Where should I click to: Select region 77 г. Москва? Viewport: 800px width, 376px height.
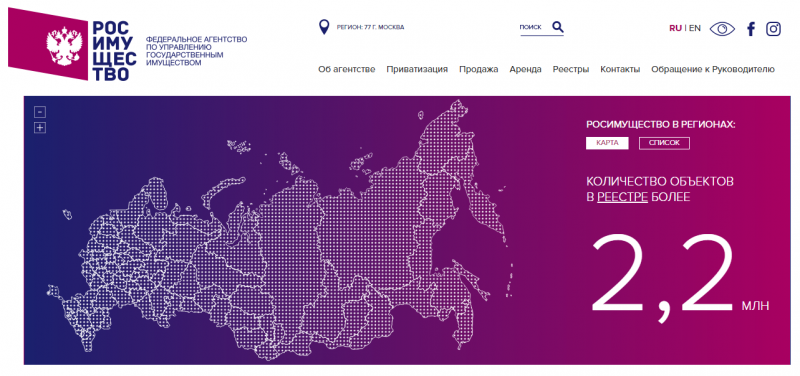point(370,28)
